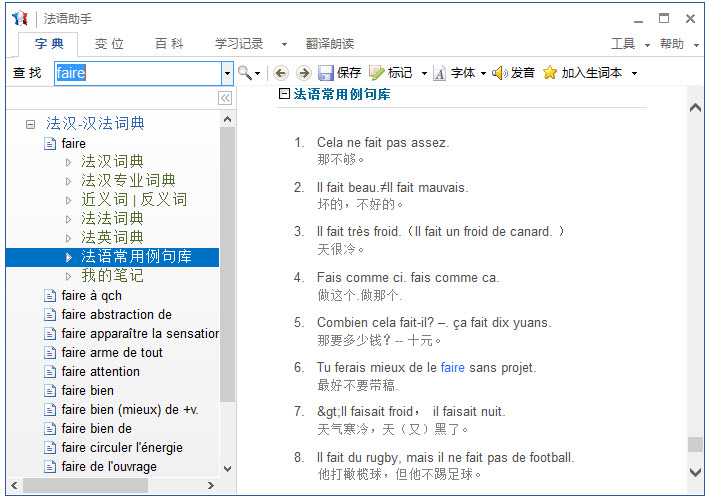The height and width of the screenshot is (501, 709).
Task: Go forward with the right arrow button
Action: [302, 73]
